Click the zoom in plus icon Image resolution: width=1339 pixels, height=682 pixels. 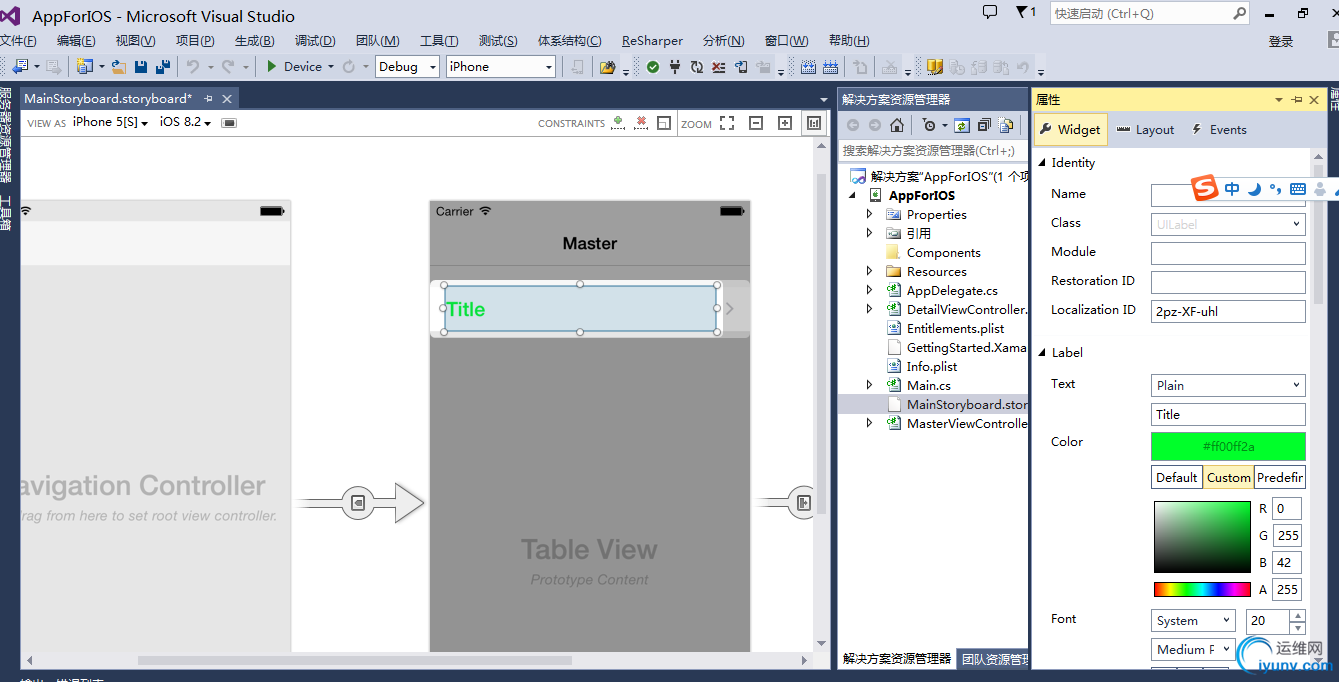[785, 123]
